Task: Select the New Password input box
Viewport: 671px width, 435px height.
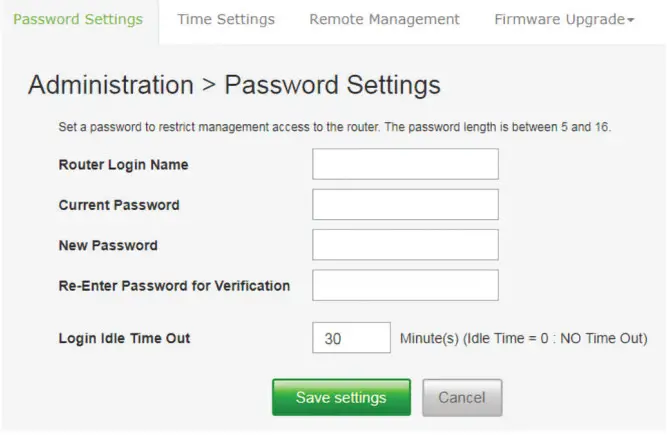Action: coord(405,245)
